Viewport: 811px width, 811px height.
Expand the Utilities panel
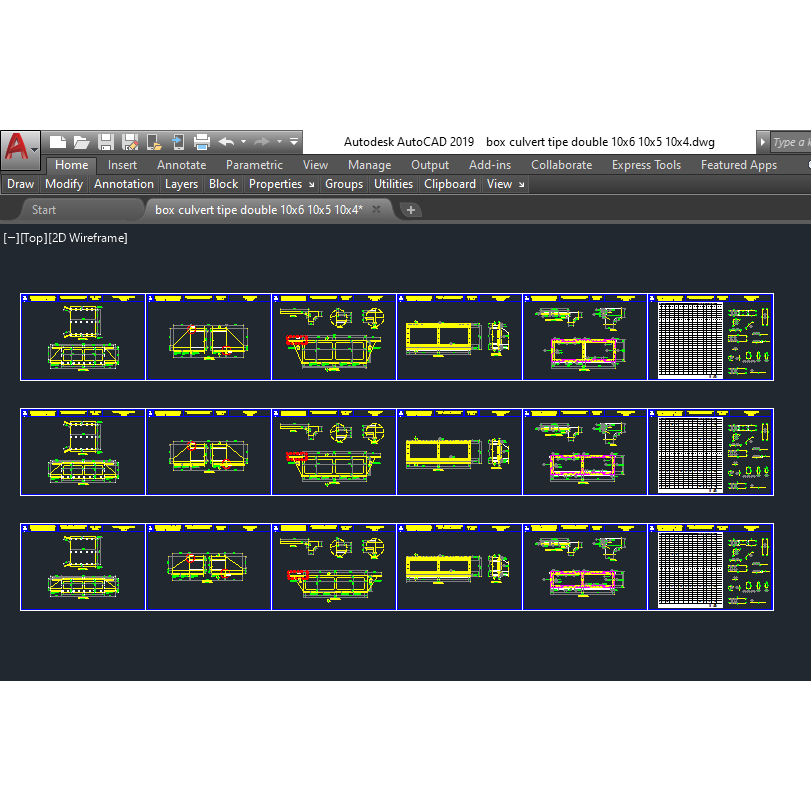click(393, 184)
